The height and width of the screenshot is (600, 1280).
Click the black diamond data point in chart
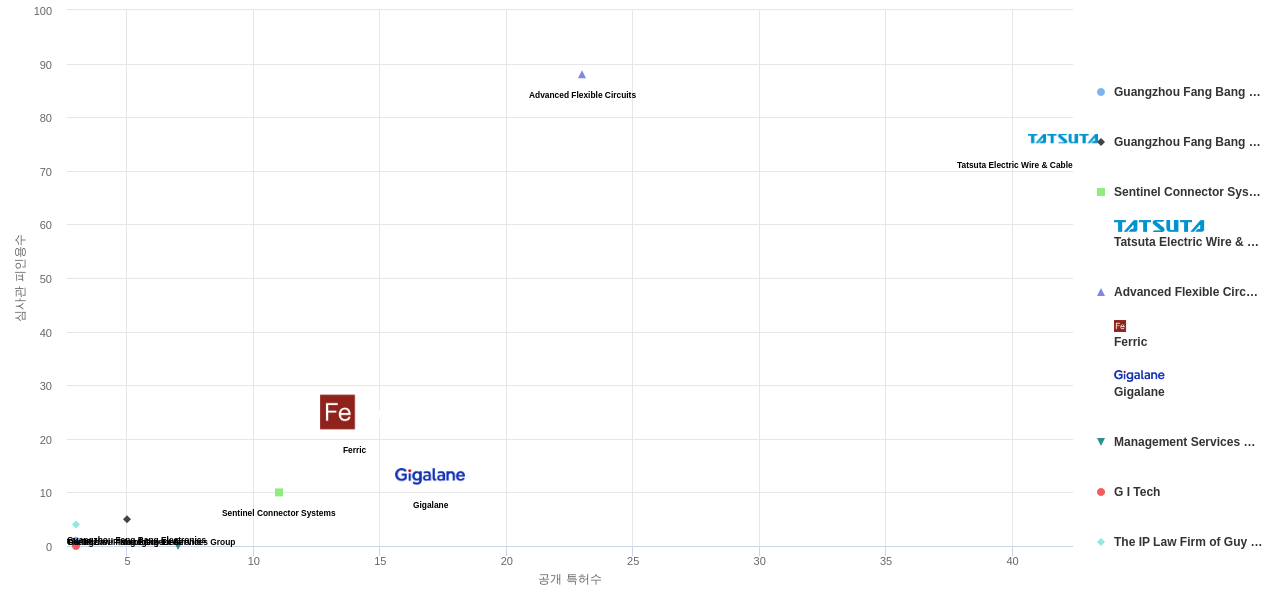[127, 519]
